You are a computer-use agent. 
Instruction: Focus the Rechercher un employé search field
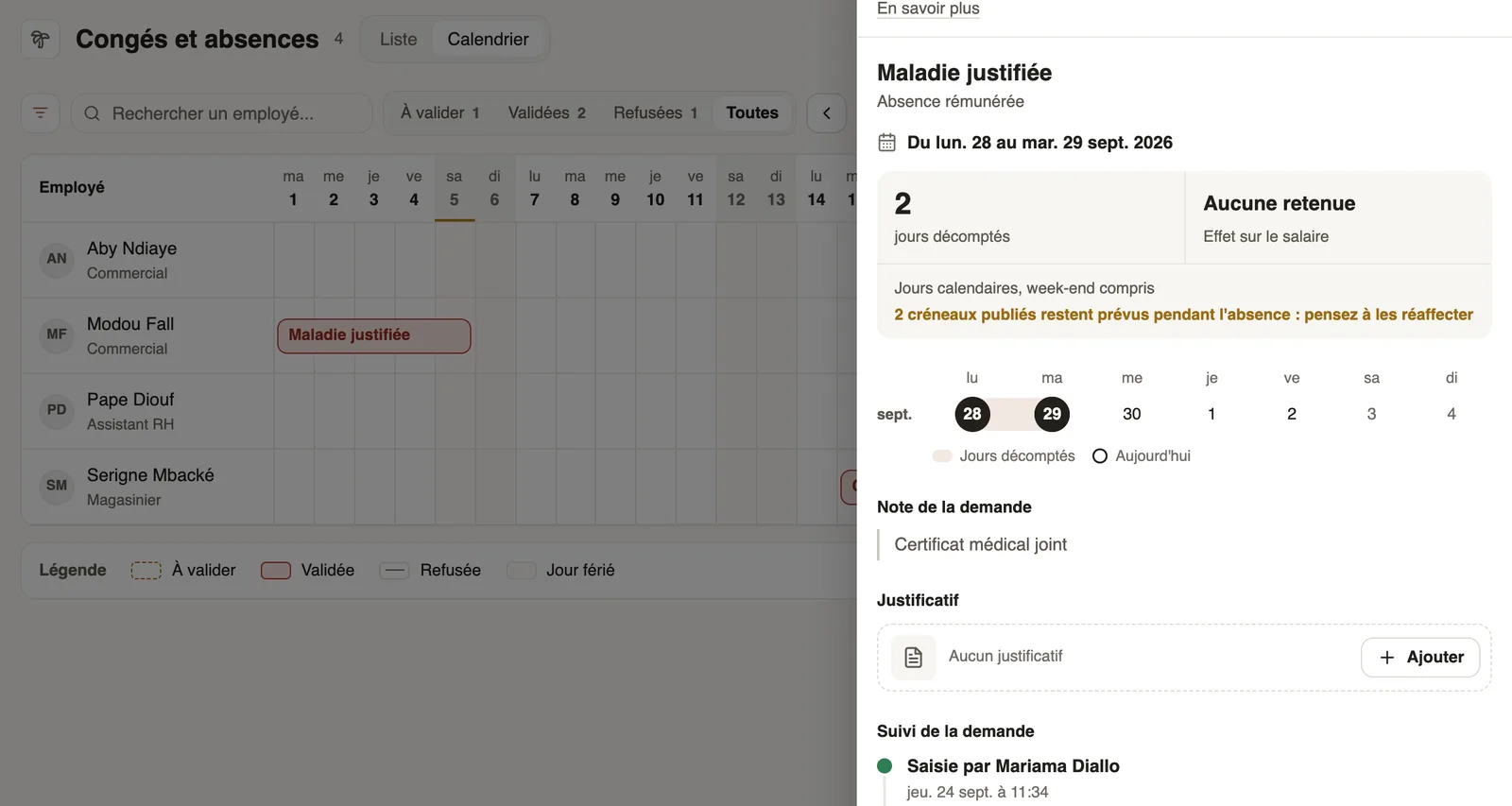point(222,113)
